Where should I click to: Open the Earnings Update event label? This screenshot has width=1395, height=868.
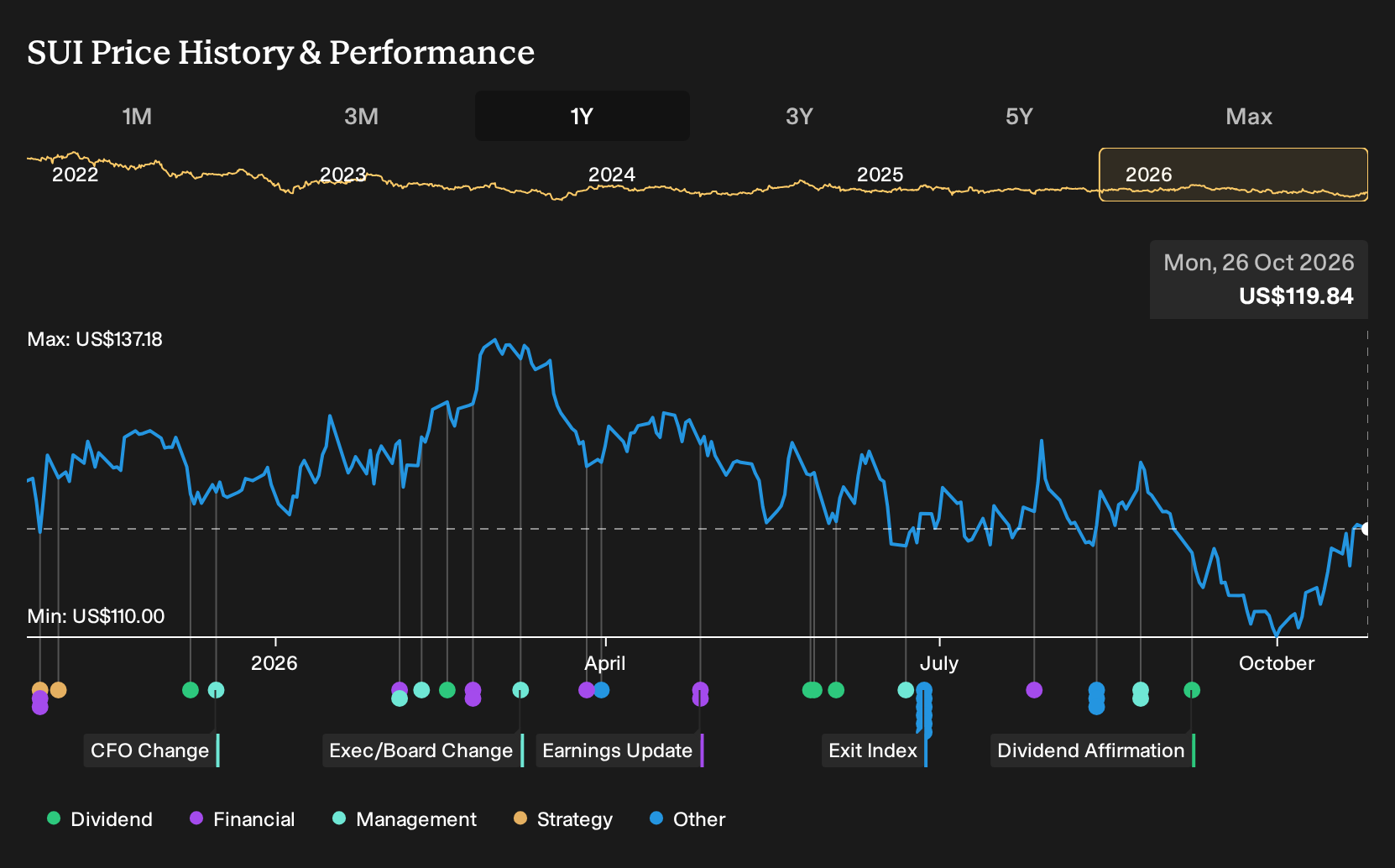[619, 750]
